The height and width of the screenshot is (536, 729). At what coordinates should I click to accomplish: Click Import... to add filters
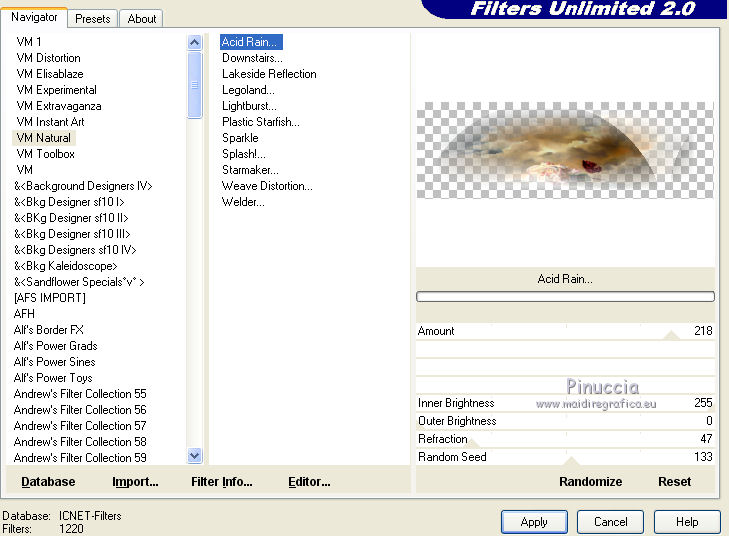coord(135,482)
